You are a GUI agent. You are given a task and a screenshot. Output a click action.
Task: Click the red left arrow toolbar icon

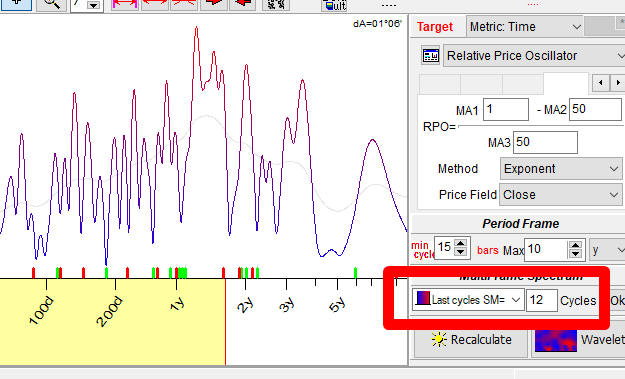(243, 4)
